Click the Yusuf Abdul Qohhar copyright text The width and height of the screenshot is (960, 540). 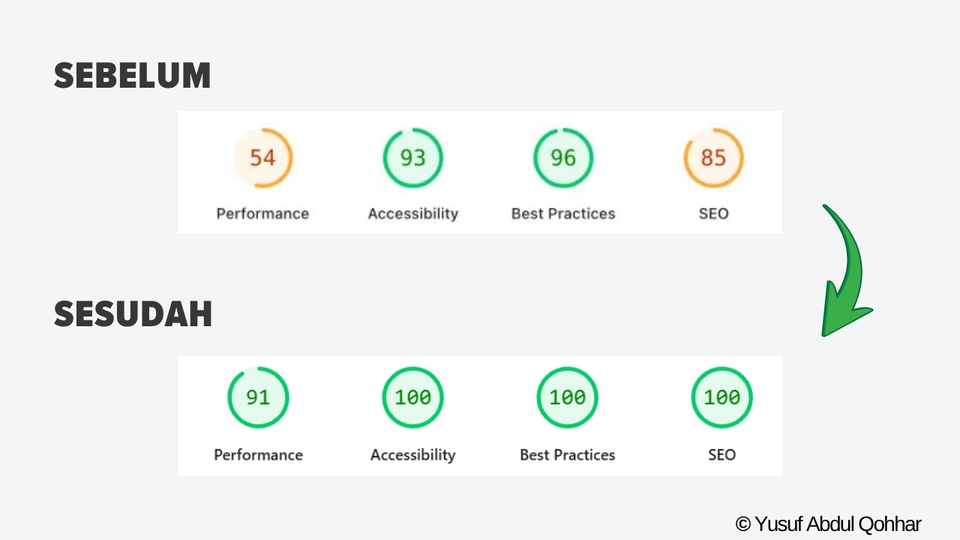[828, 523]
